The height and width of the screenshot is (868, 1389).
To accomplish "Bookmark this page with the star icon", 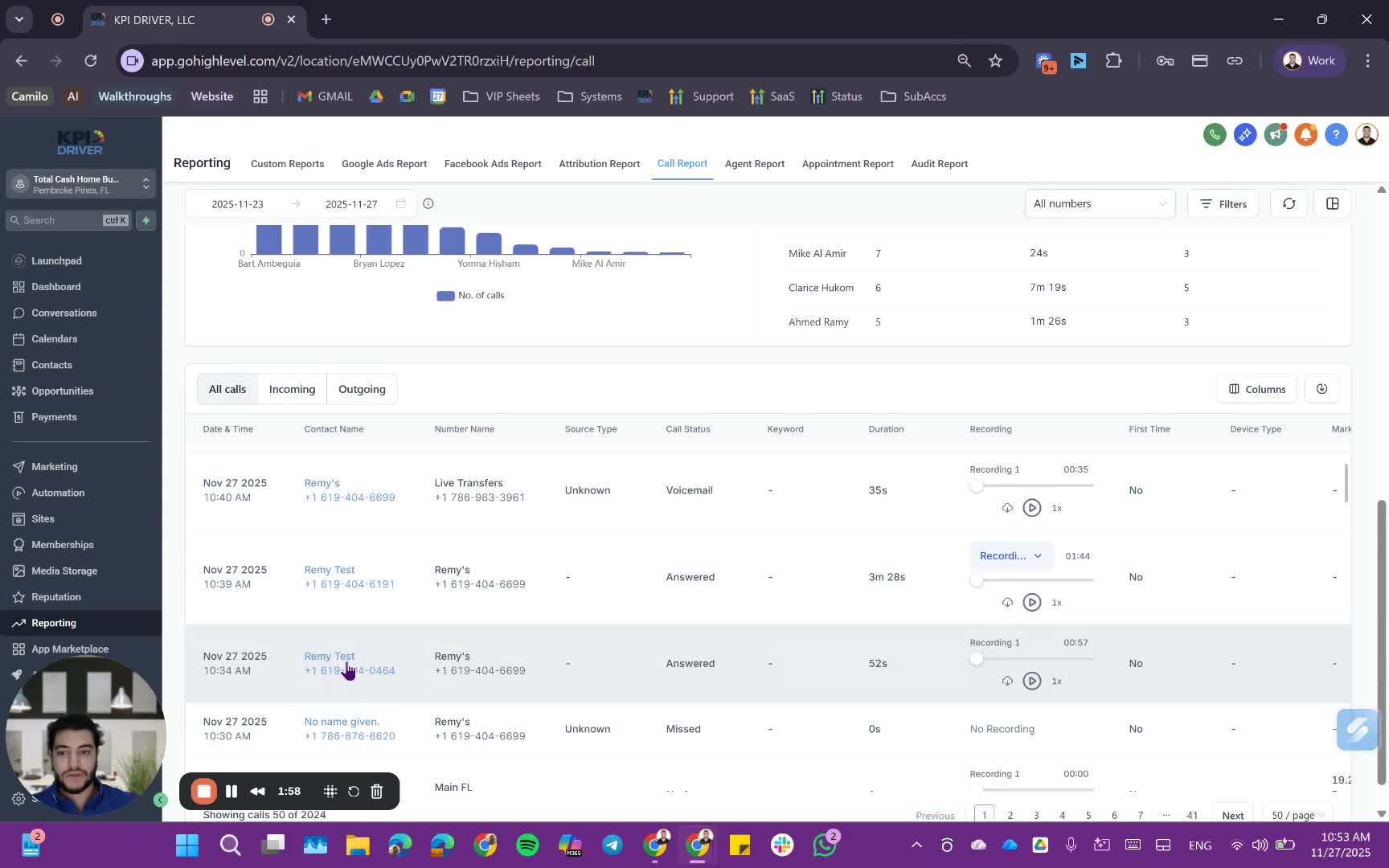I will [995, 61].
